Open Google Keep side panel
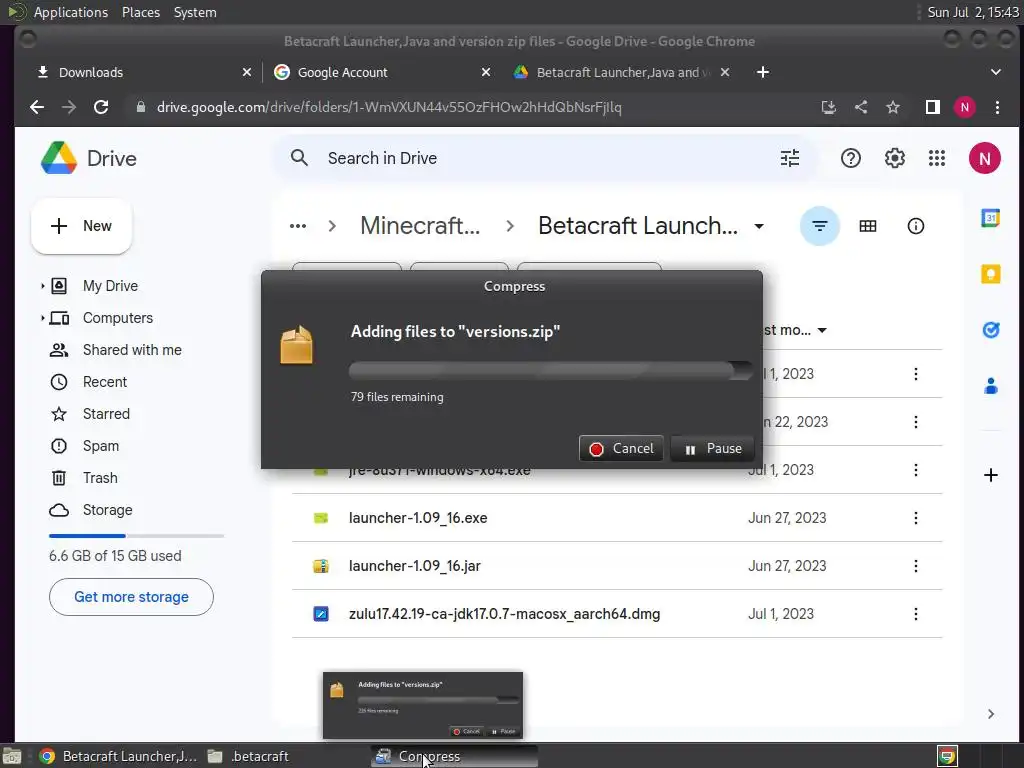The height and width of the screenshot is (768, 1024). [x=990, y=274]
